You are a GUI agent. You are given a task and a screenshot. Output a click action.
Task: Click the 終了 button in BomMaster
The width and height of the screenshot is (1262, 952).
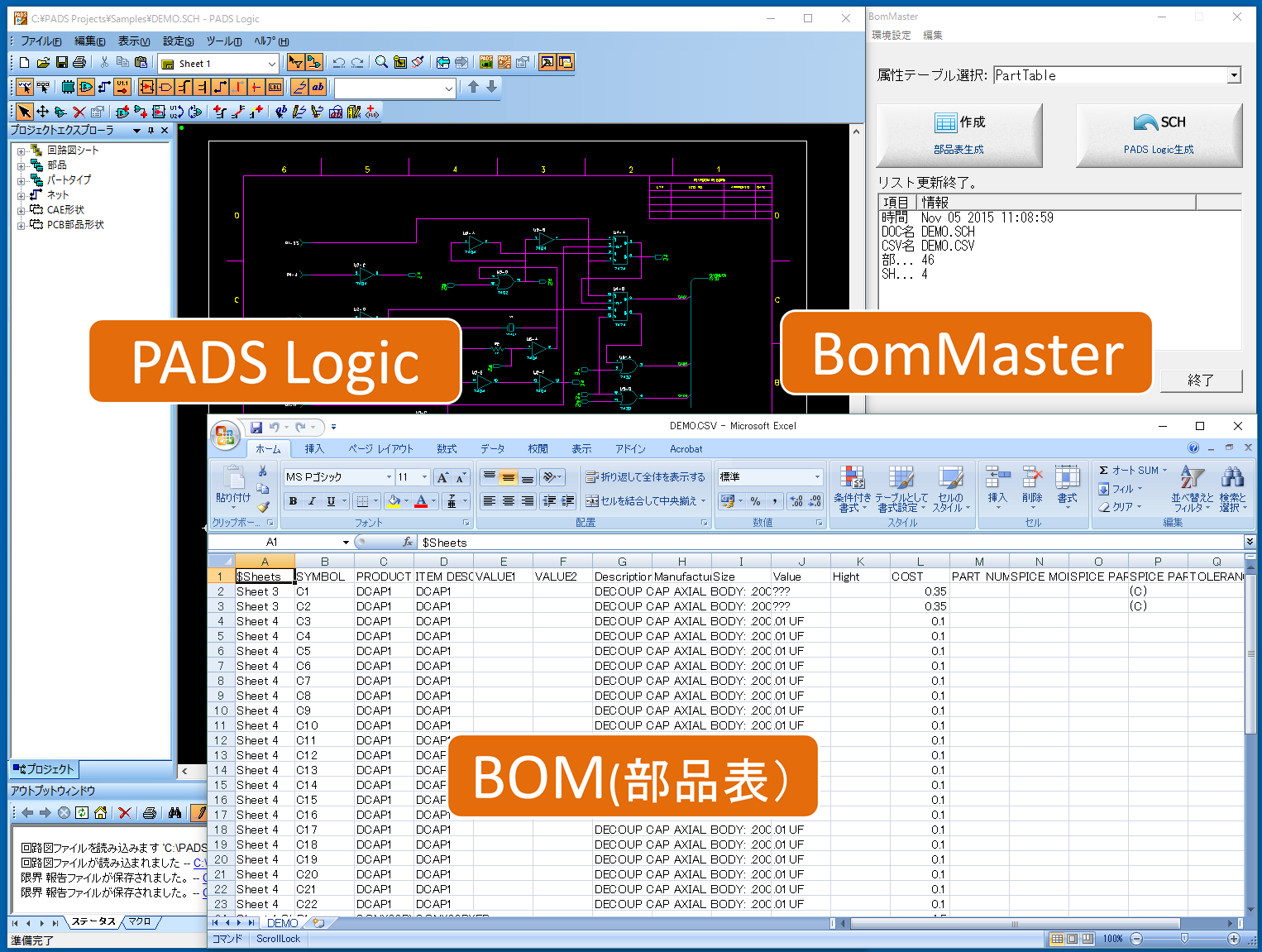click(1201, 380)
